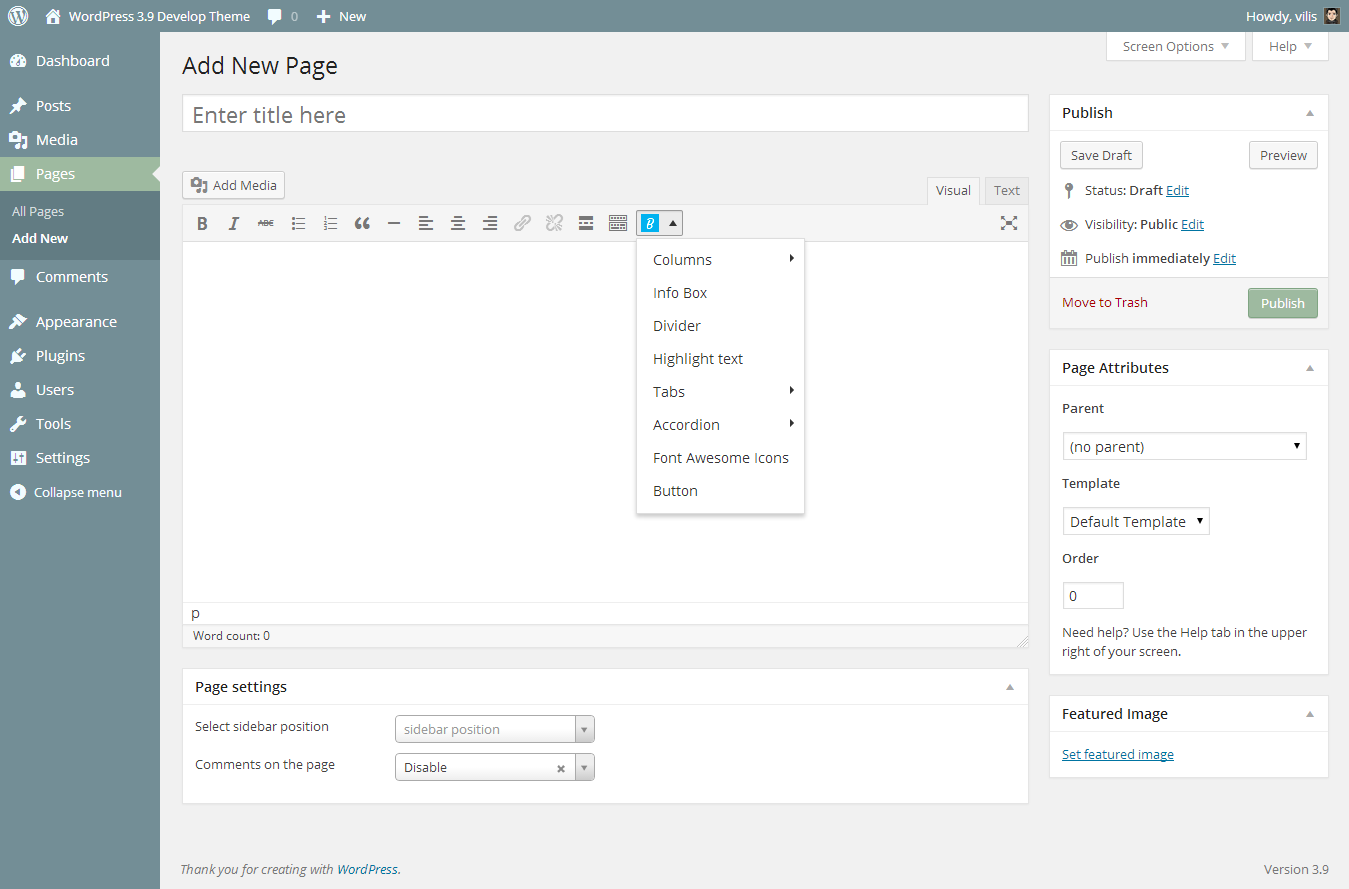1349x889 pixels.
Task: Toggle bold formatting in editor toolbar
Action: 202,224
